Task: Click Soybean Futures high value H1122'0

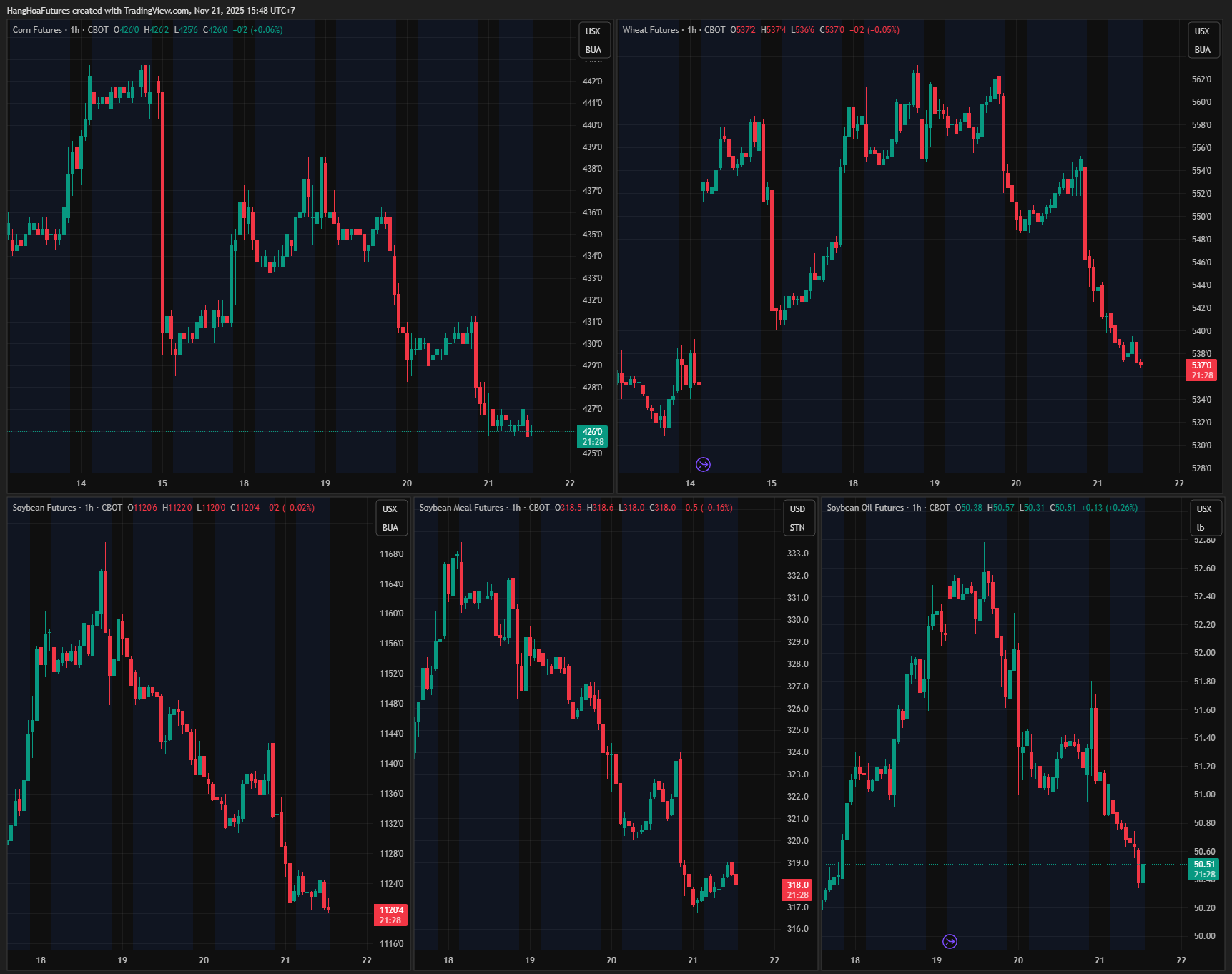Action: (x=177, y=508)
